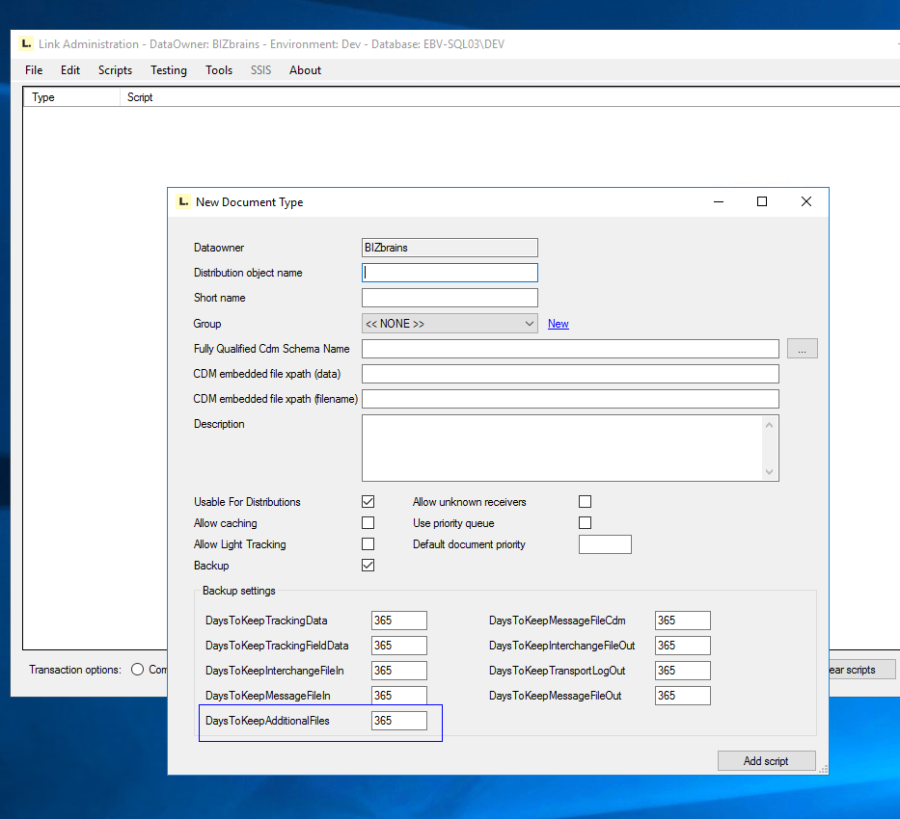Click the Distribution object name field
Image resolution: width=900 pixels, height=819 pixels.
point(450,272)
